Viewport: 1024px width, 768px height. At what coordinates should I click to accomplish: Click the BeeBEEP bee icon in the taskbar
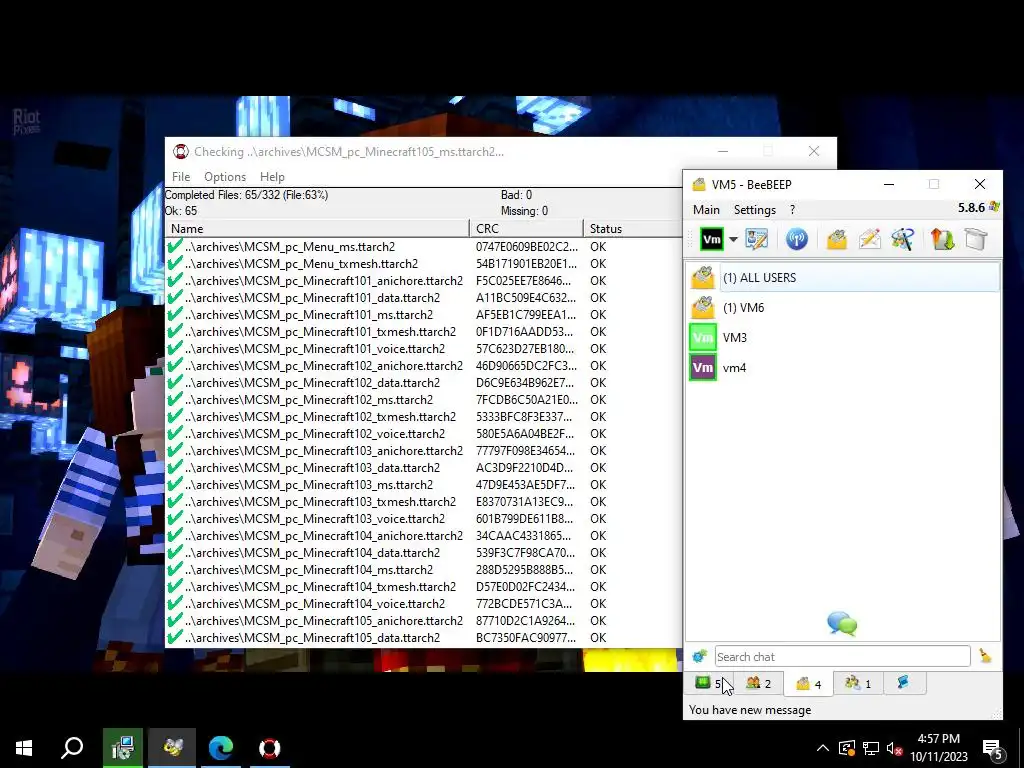pos(172,748)
